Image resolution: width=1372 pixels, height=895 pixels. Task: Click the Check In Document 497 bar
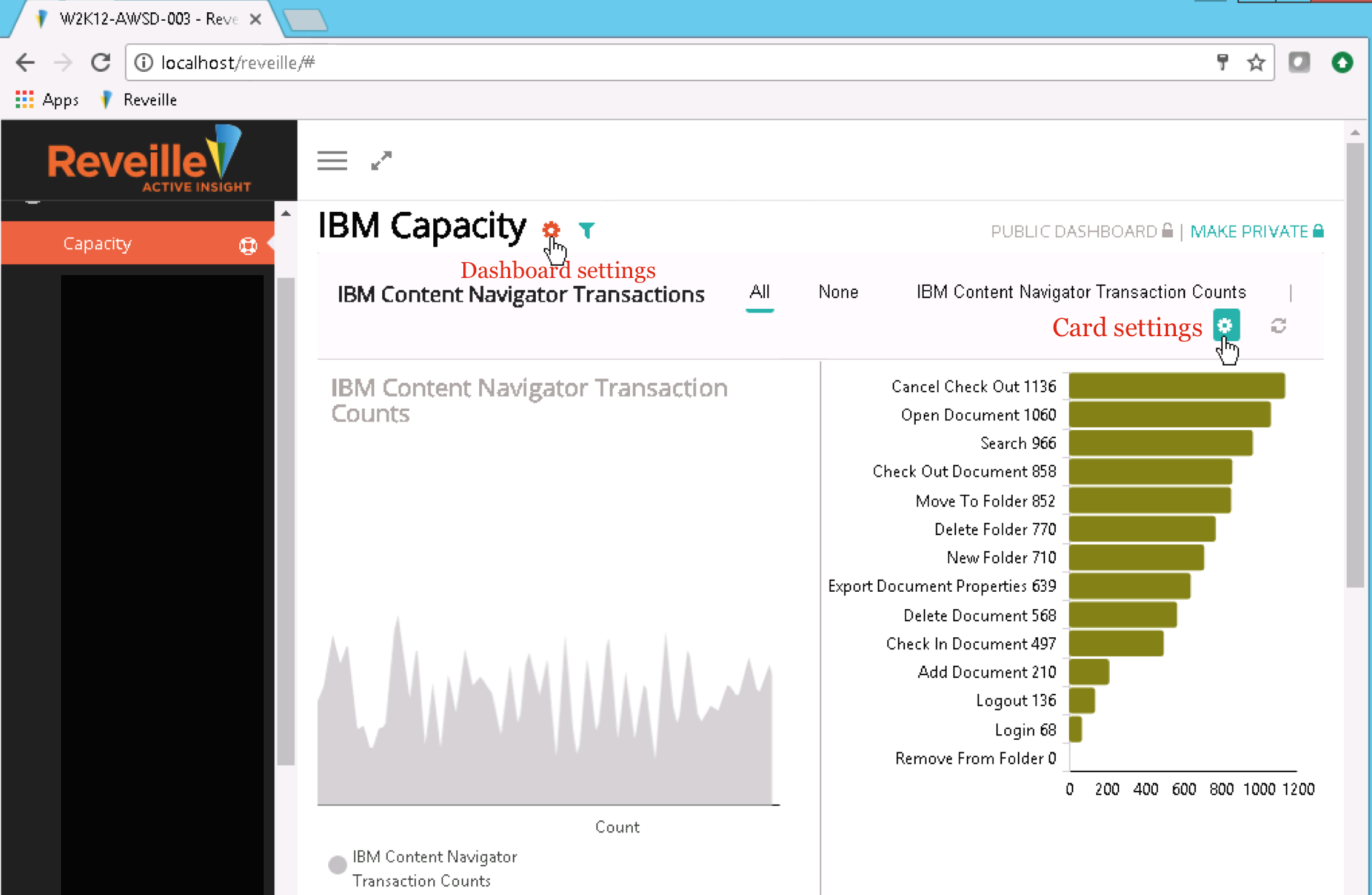click(1116, 644)
